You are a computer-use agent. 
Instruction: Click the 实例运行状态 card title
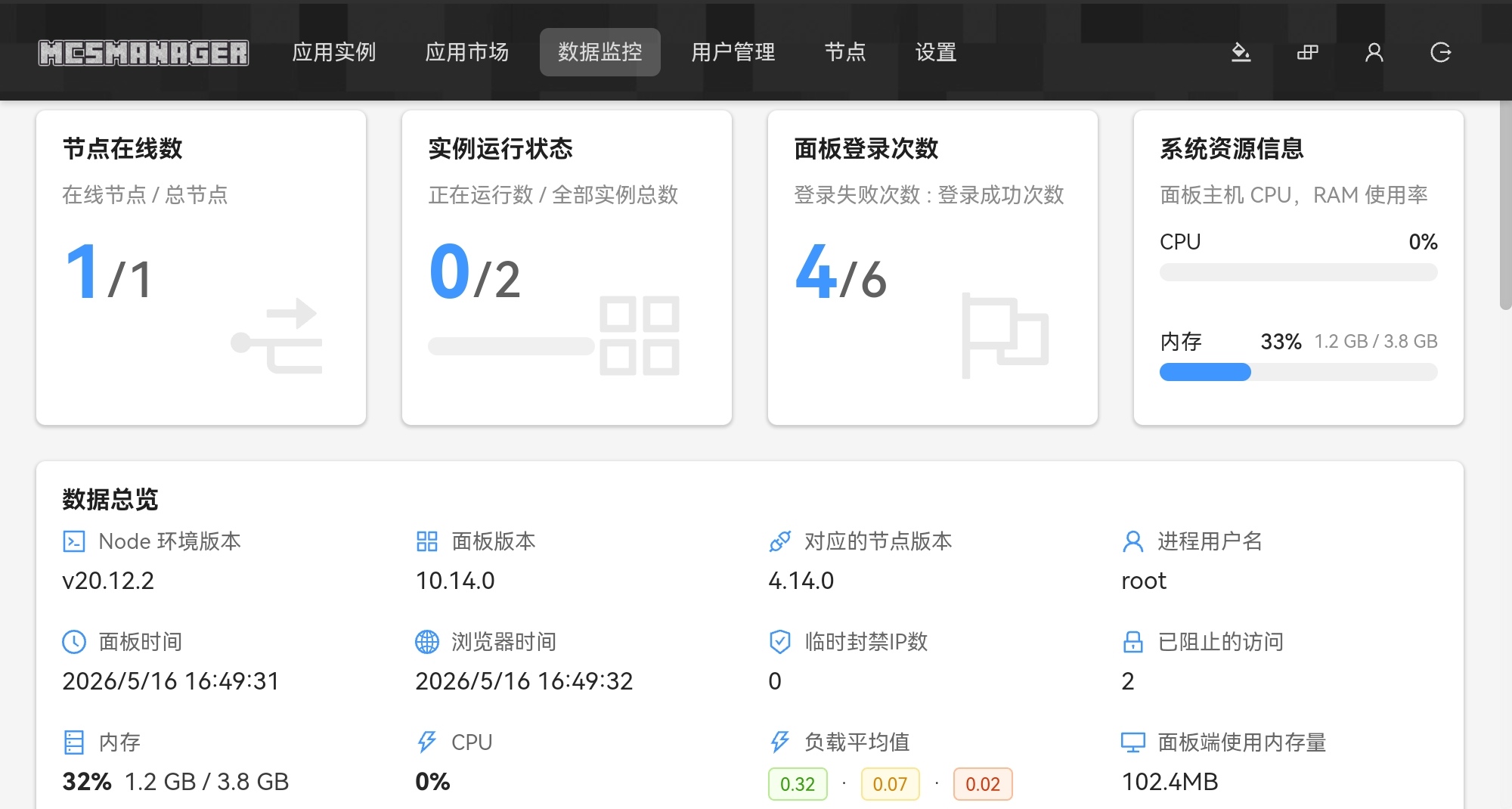500,148
